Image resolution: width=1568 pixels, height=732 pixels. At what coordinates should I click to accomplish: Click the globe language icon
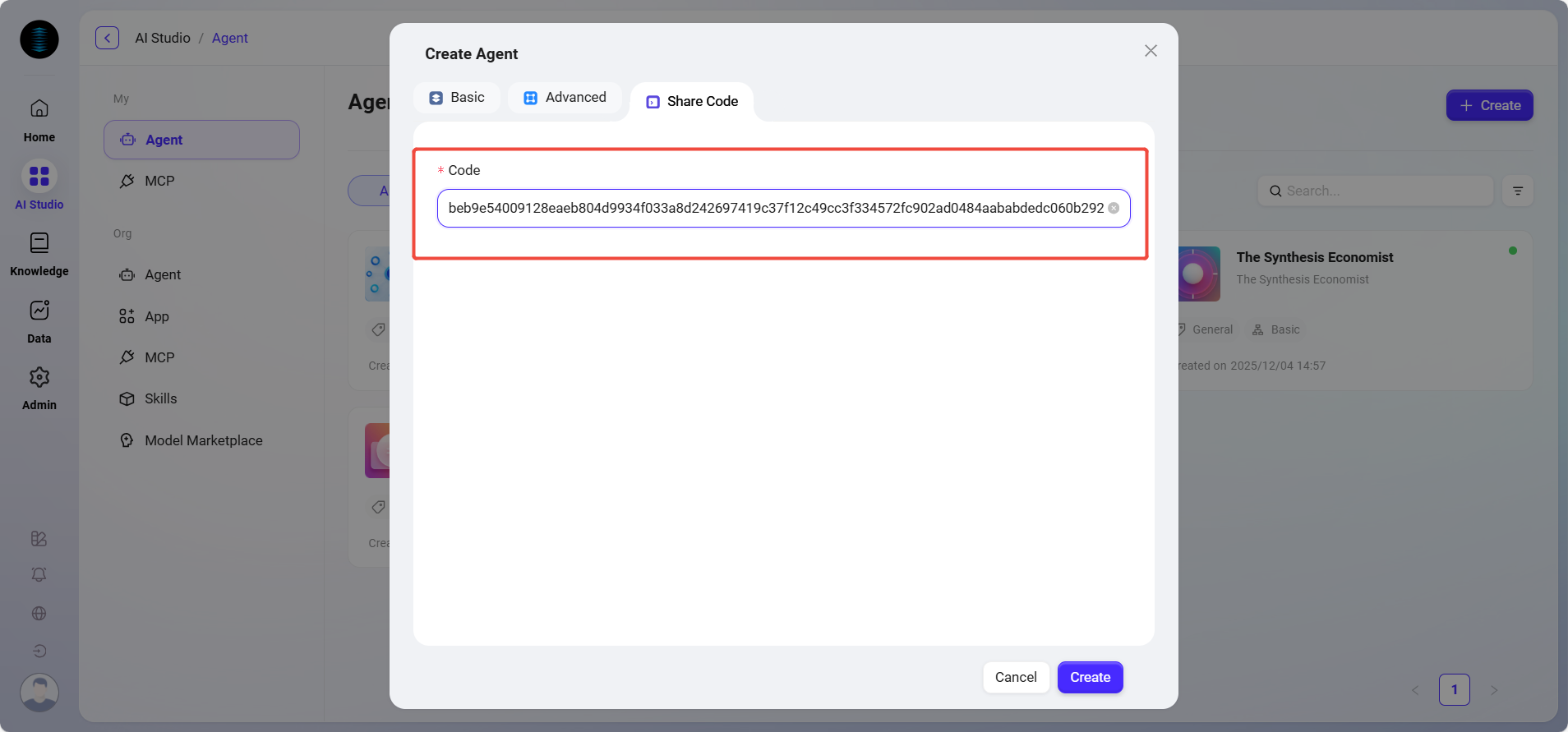[x=39, y=614]
